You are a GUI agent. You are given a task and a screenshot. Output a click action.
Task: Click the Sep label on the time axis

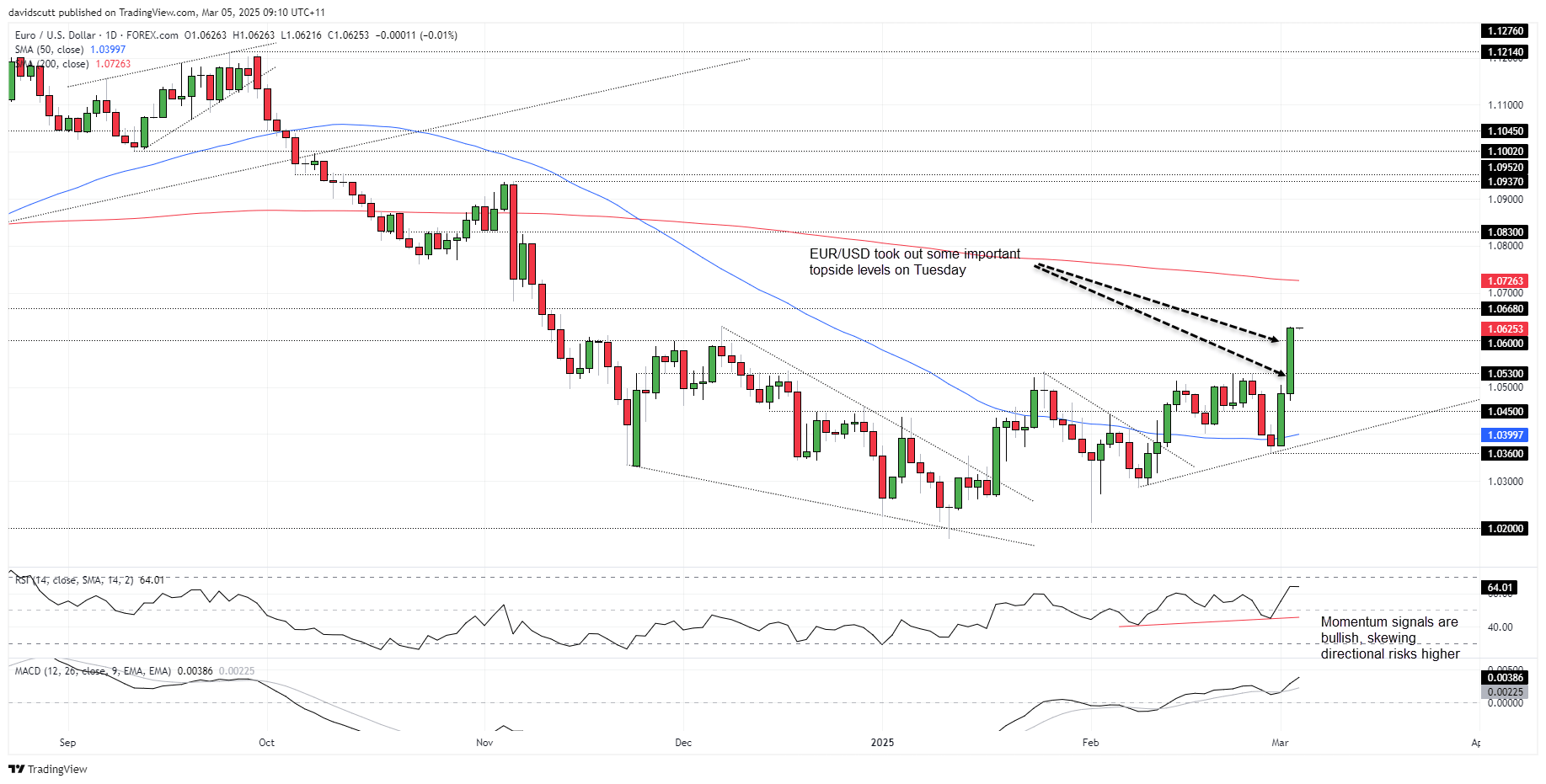pyautogui.click(x=67, y=743)
